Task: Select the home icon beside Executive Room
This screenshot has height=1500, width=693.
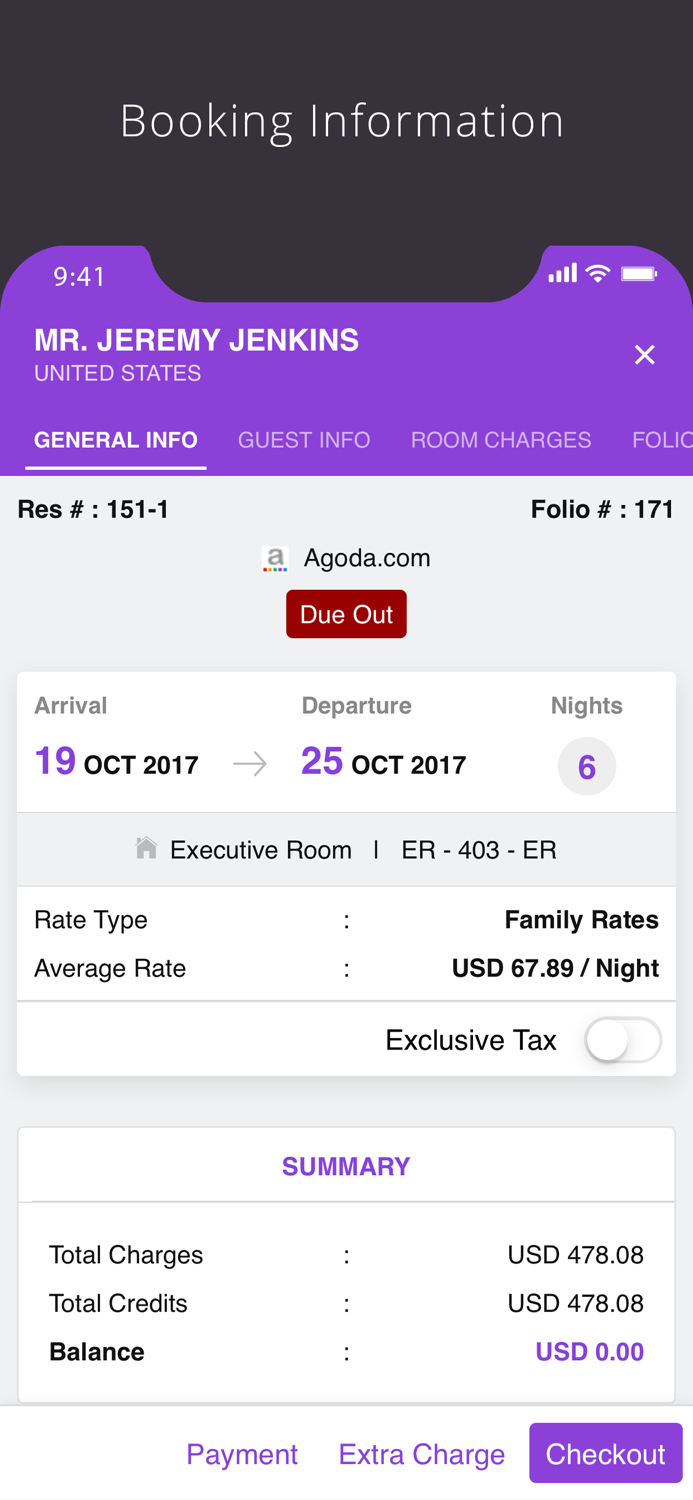Action: coord(146,848)
